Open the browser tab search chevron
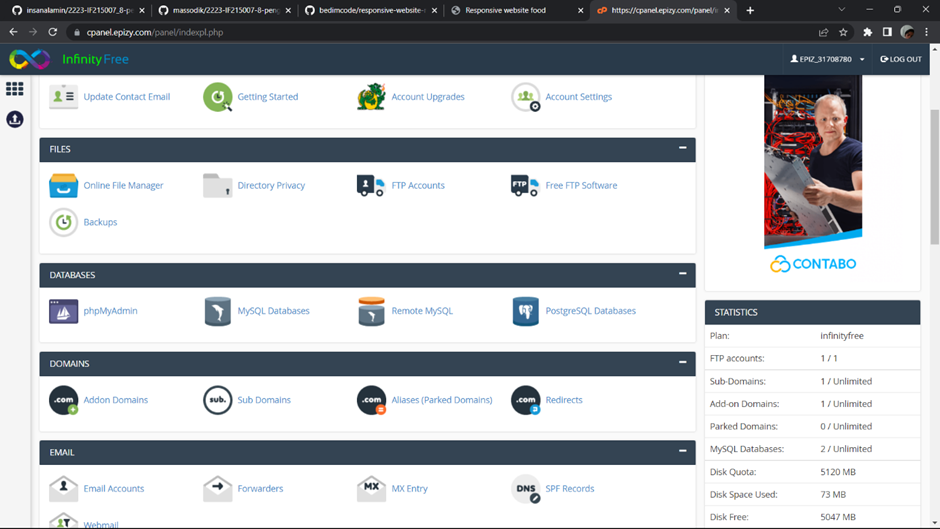The image size is (940, 529). pos(841,10)
